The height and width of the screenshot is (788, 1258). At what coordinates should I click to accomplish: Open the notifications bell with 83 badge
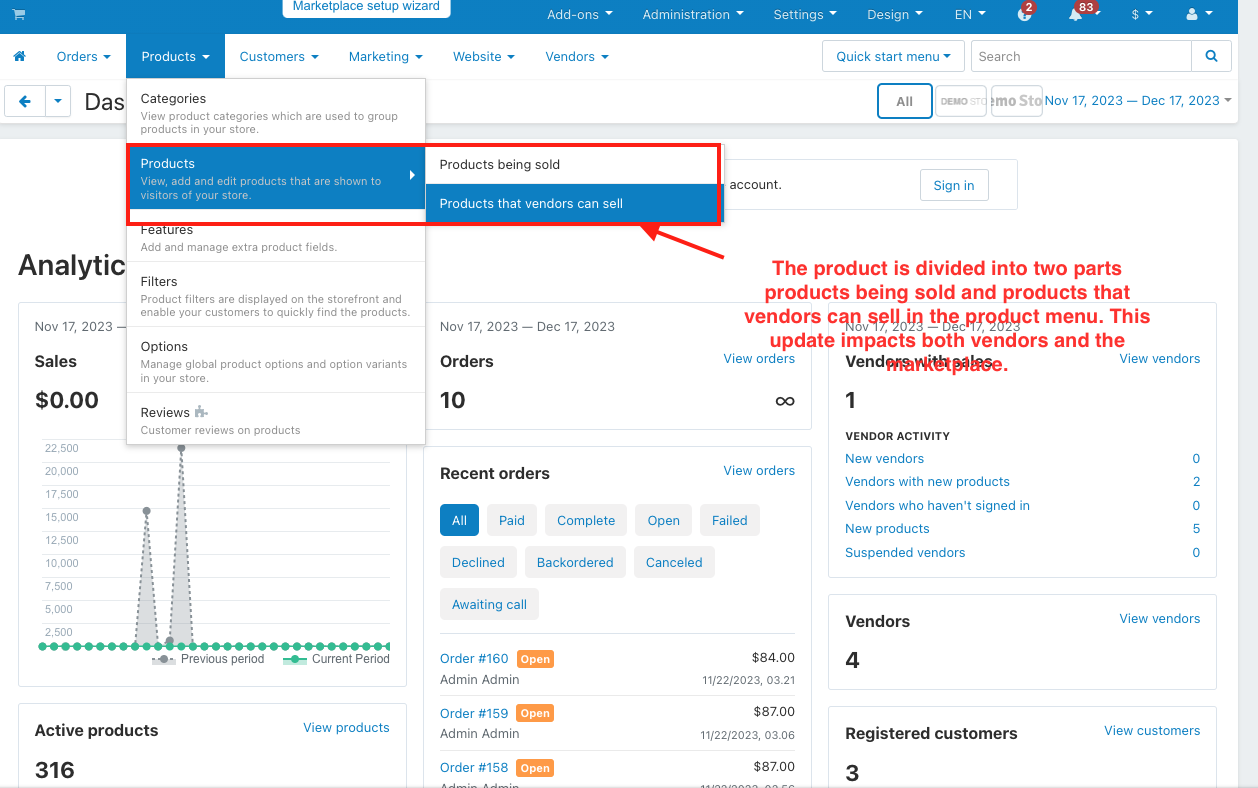[x=1076, y=14]
